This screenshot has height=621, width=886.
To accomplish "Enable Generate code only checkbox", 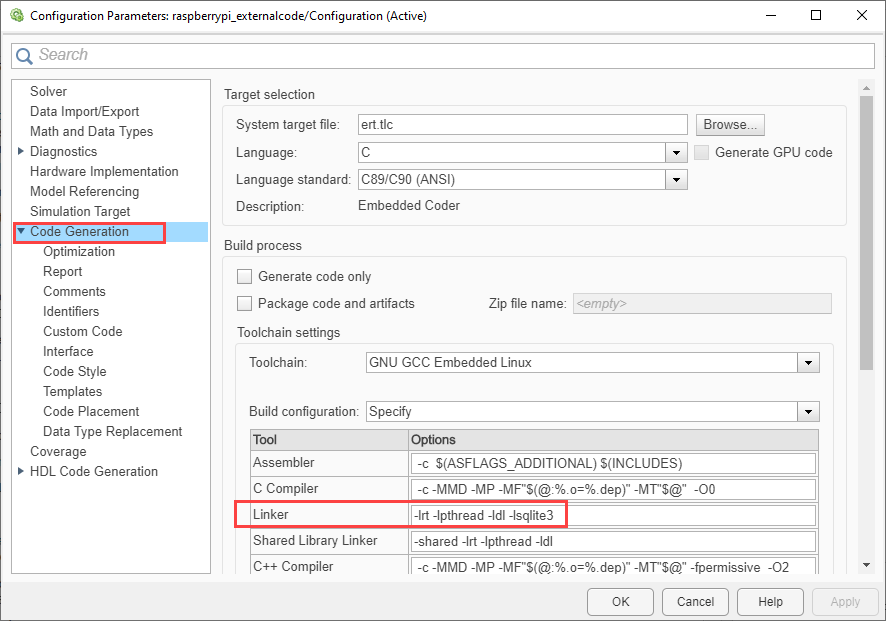I will tap(244, 276).
